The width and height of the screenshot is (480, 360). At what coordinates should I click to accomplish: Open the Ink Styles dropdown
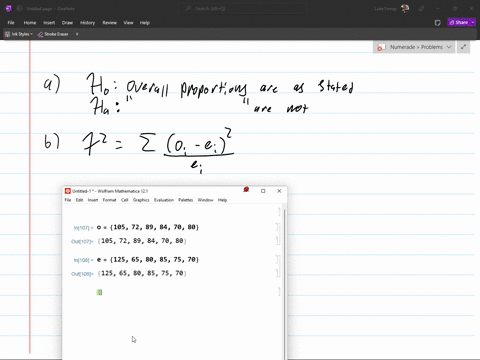tap(19, 34)
